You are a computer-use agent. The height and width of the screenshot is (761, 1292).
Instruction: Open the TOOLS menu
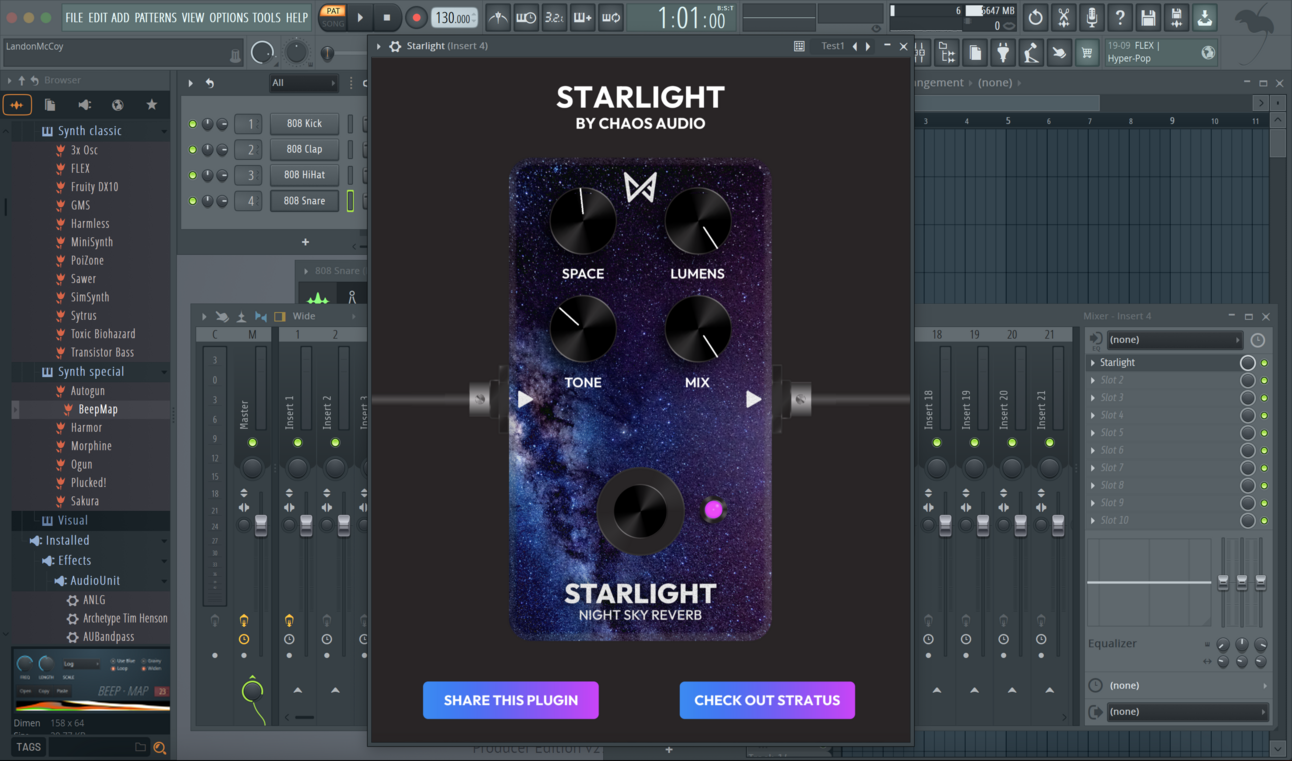click(266, 18)
